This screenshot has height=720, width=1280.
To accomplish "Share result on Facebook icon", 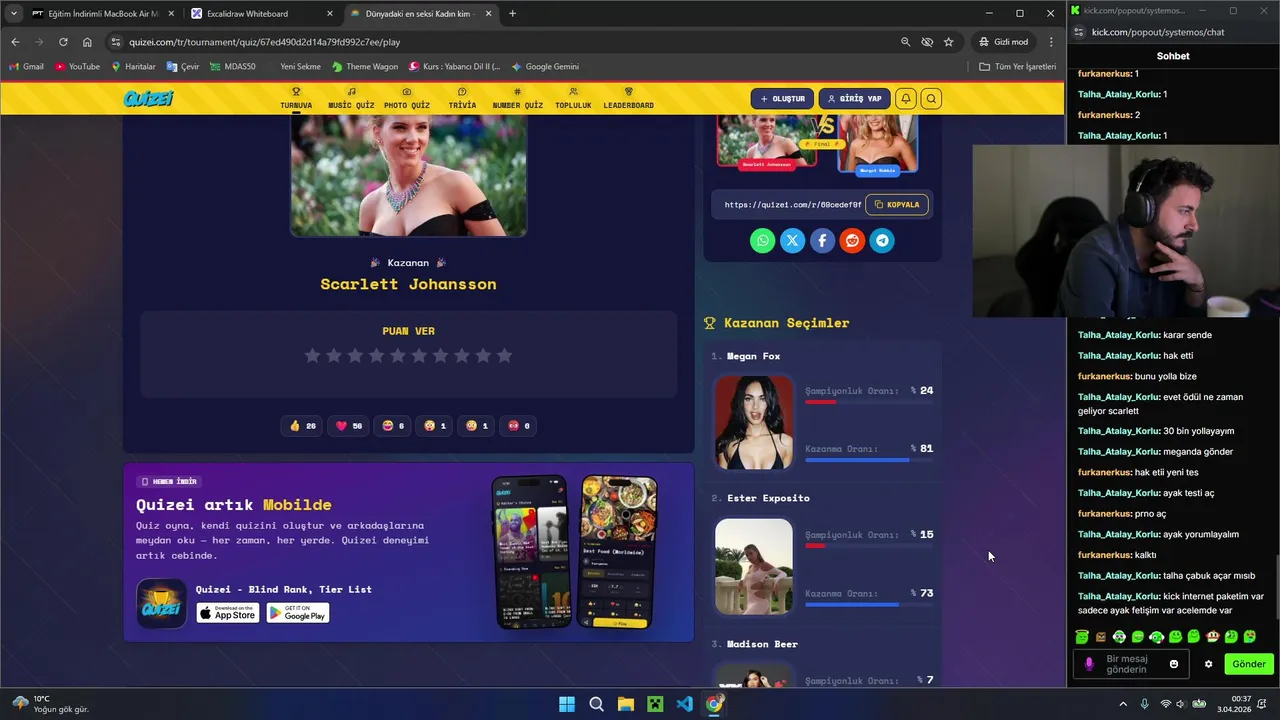I will 822,240.
